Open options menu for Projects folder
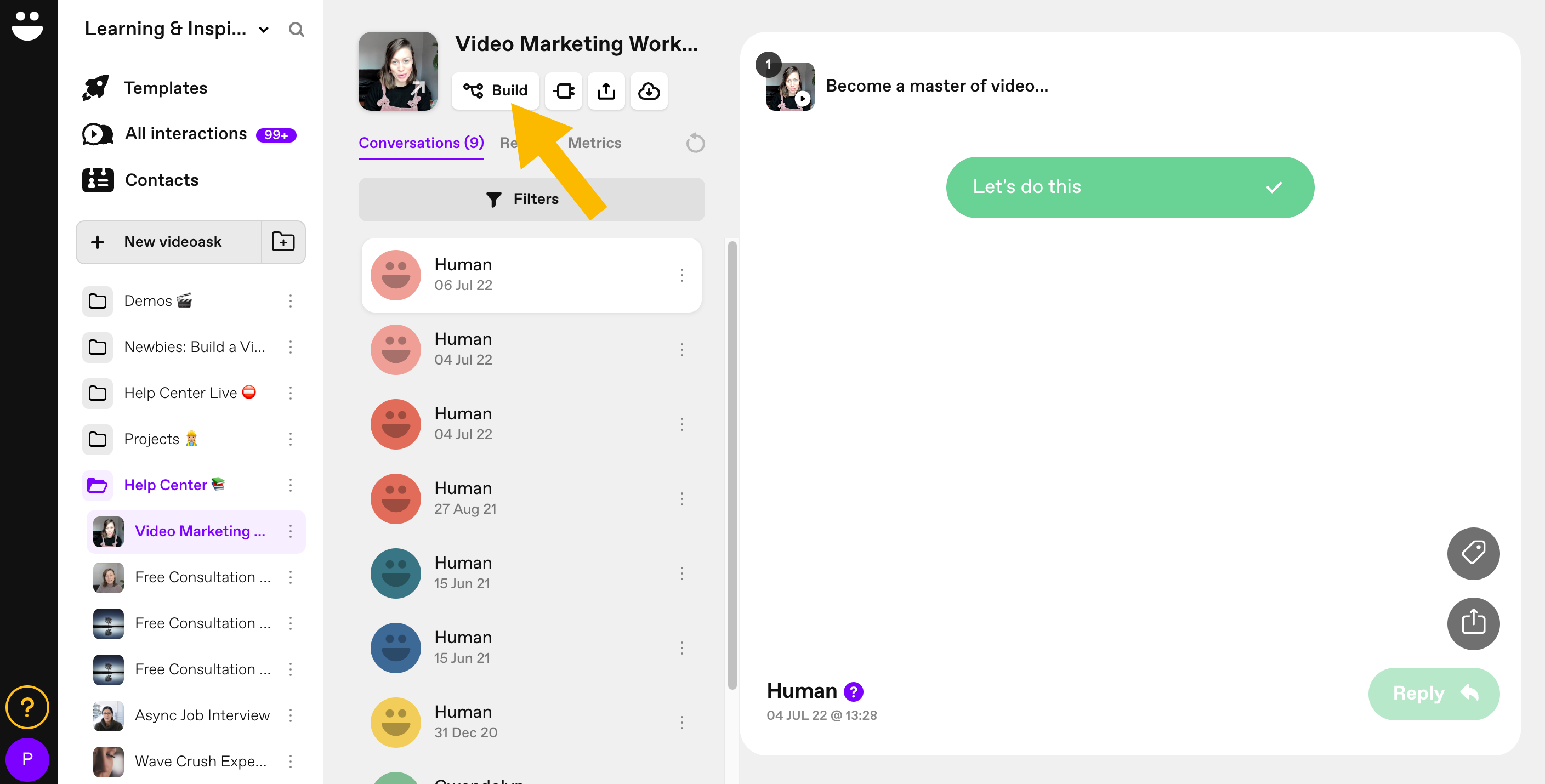This screenshot has height=784, width=1545. tap(290, 439)
